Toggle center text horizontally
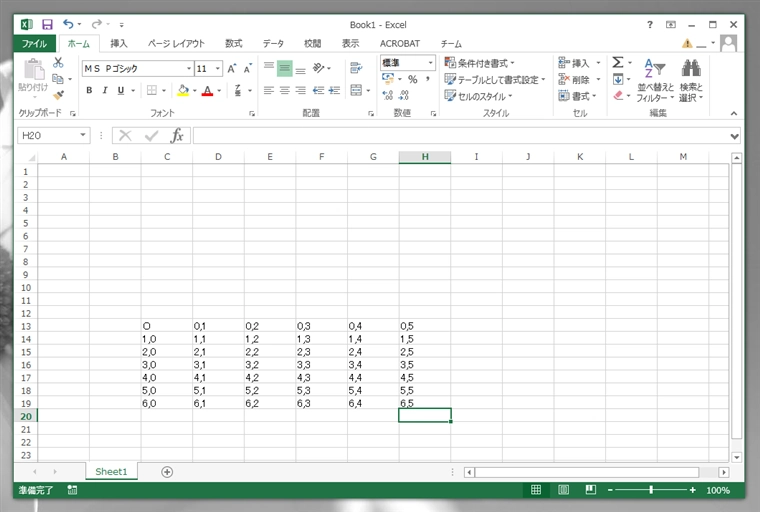This screenshot has width=760, height=512. [x=285, y=90]
